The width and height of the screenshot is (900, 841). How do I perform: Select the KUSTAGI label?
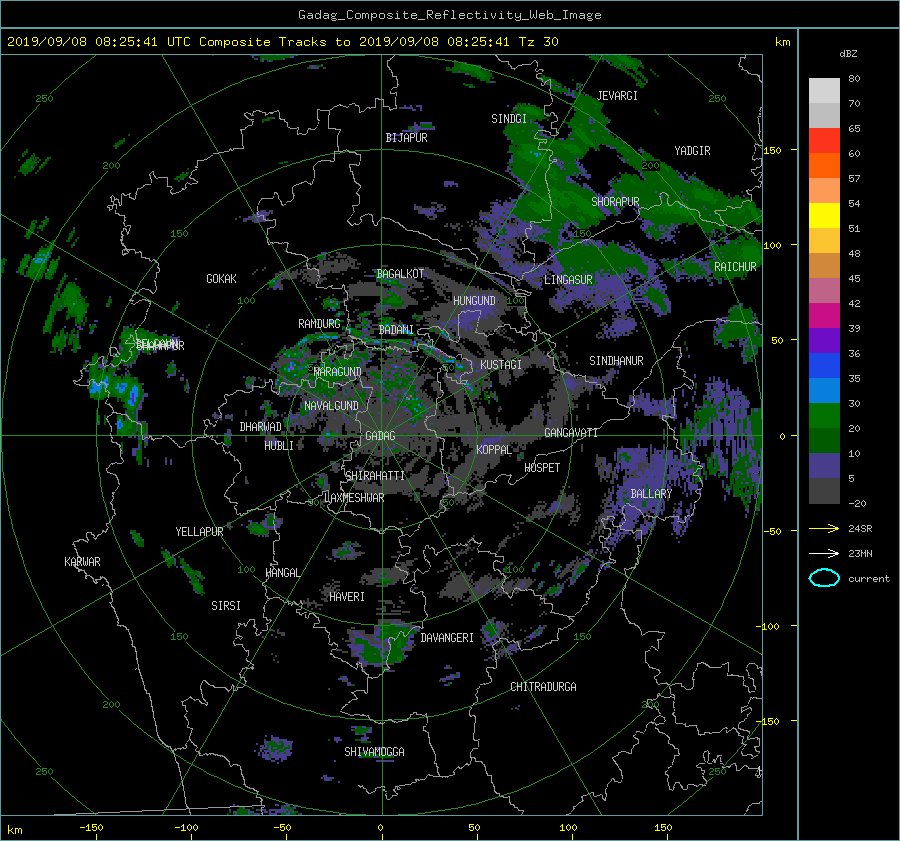(501, 365)
